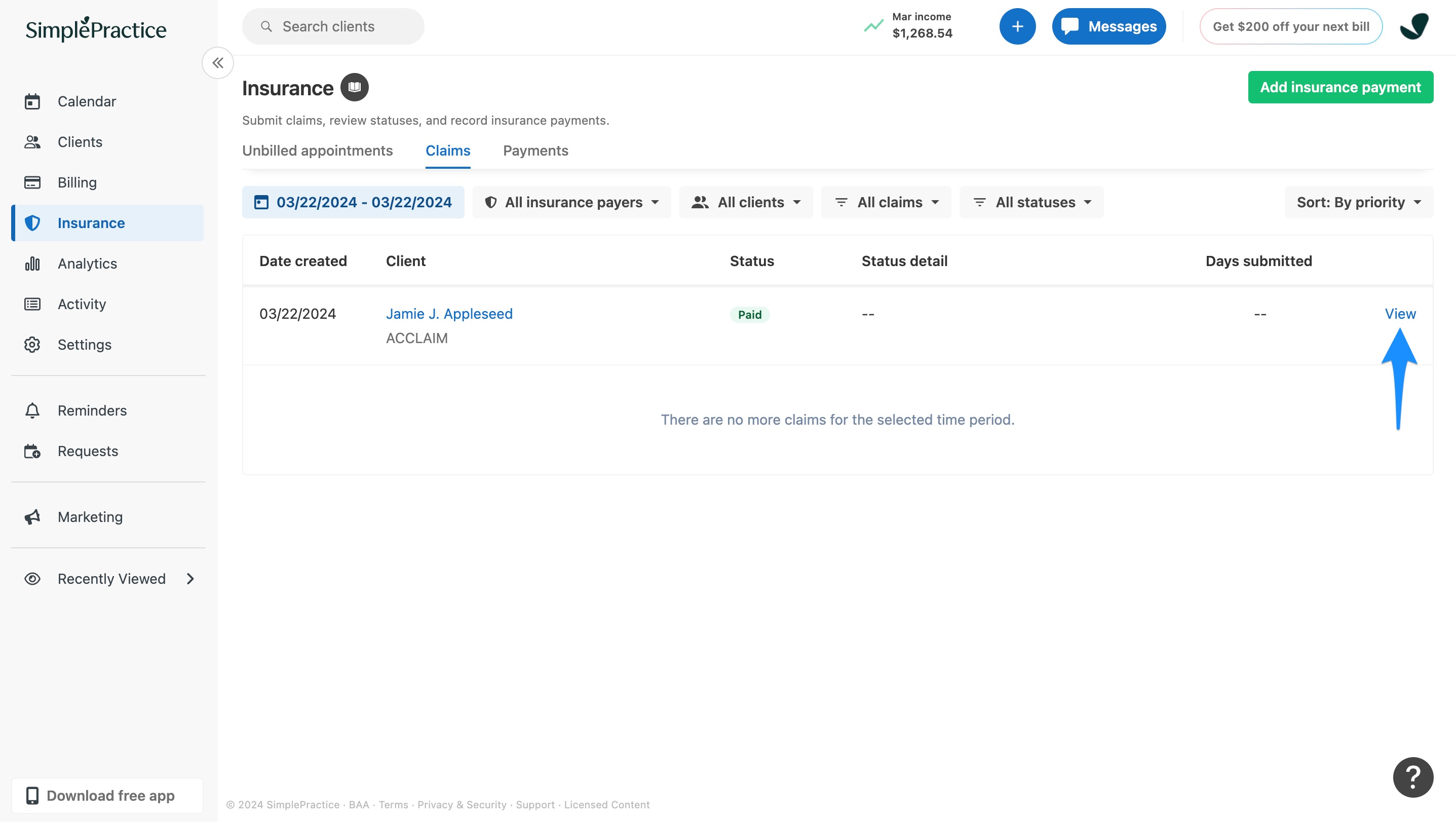1456x822 pixels.
Task: Click the Paid status badge
Action: click(x=749, y=314)
